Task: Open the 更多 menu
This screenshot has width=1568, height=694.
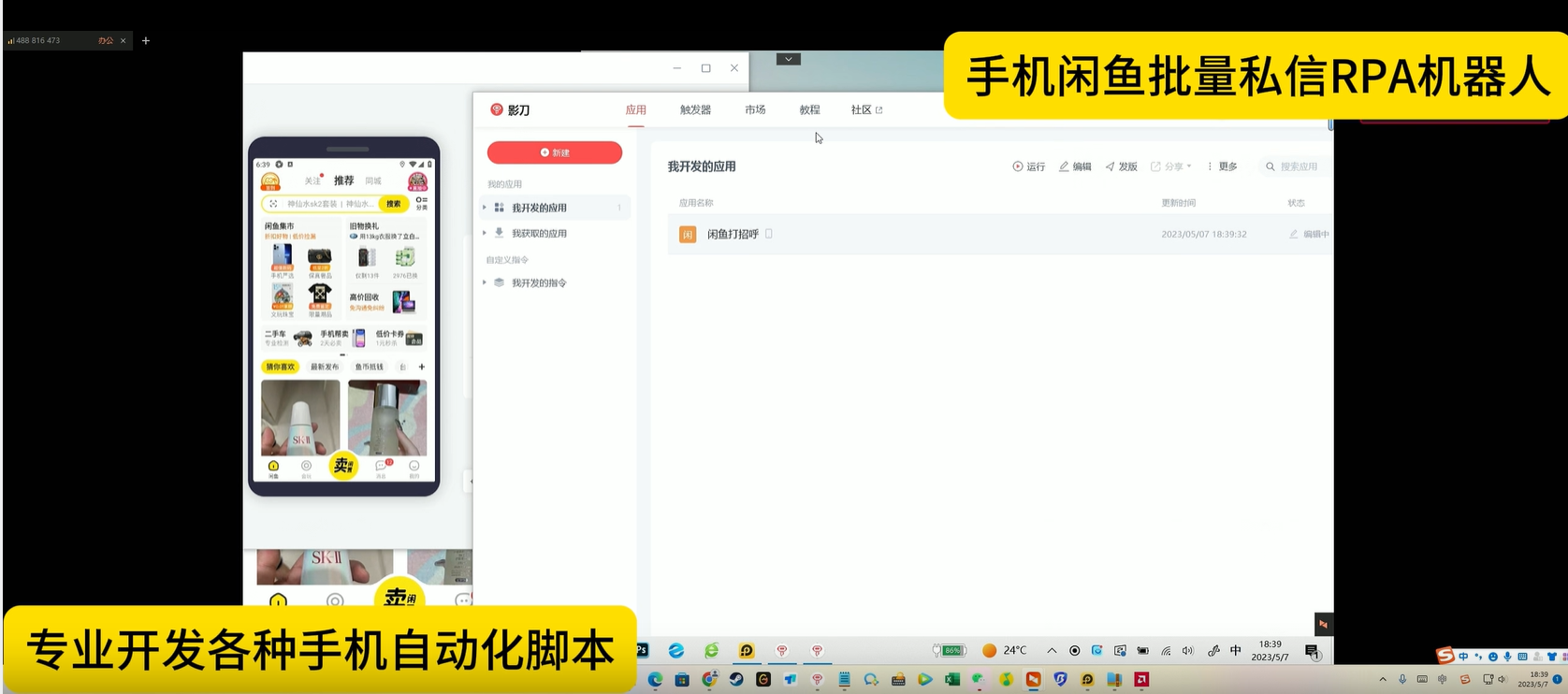Action: point(1222,166)
